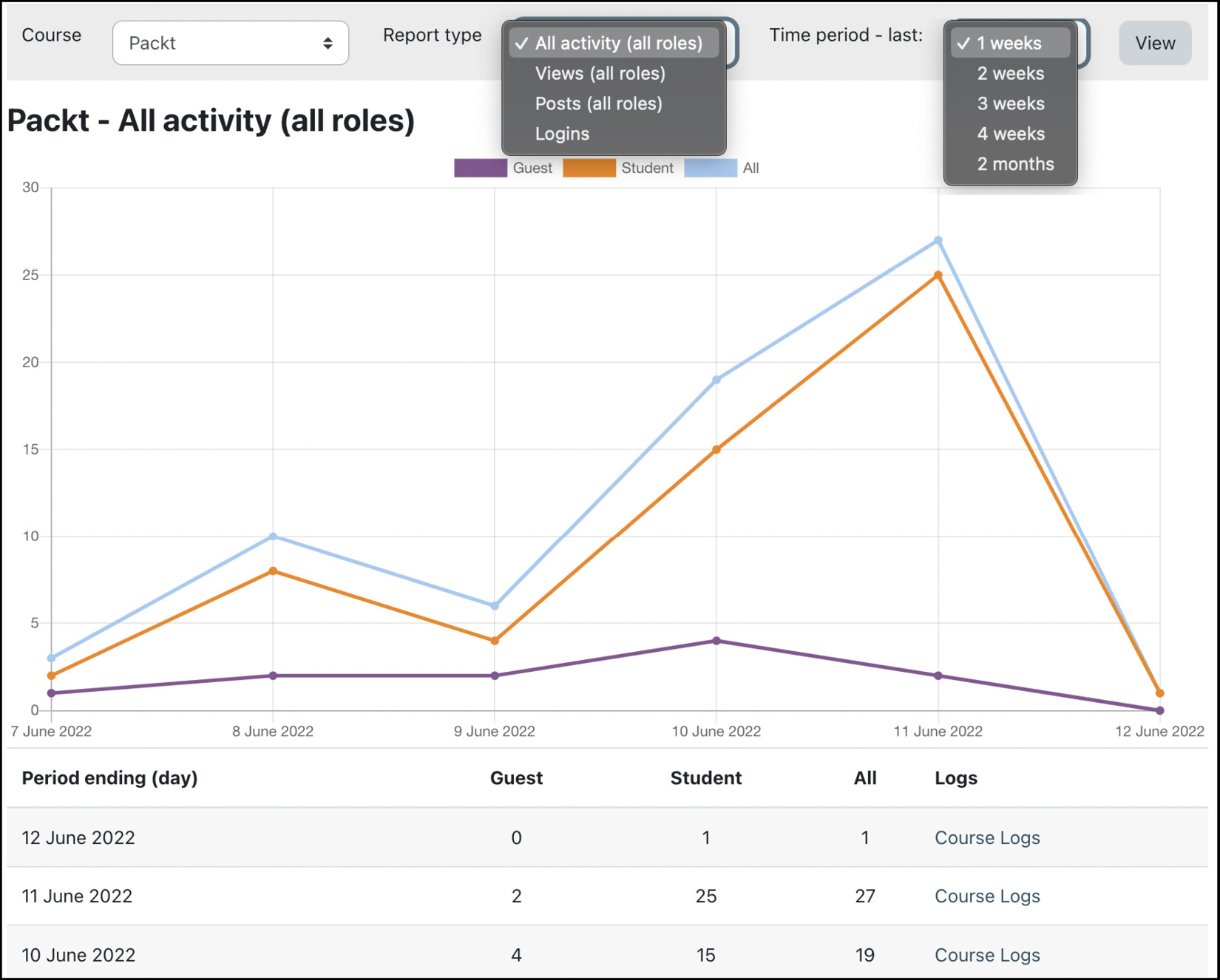Click the '9 June 2022' x-axis label

[495, 731]
